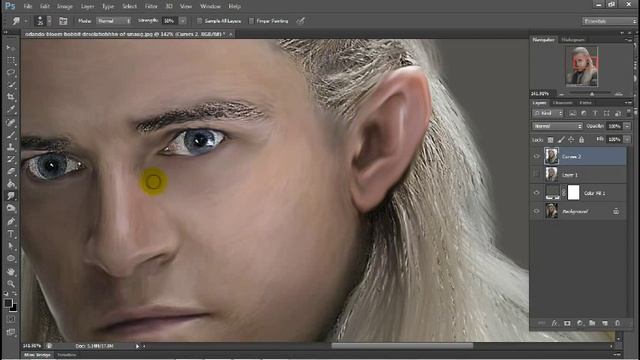The height and width of the screenshot is (360, 640).
Task: Open the Strength slider arrow
Action: [183, 21]
